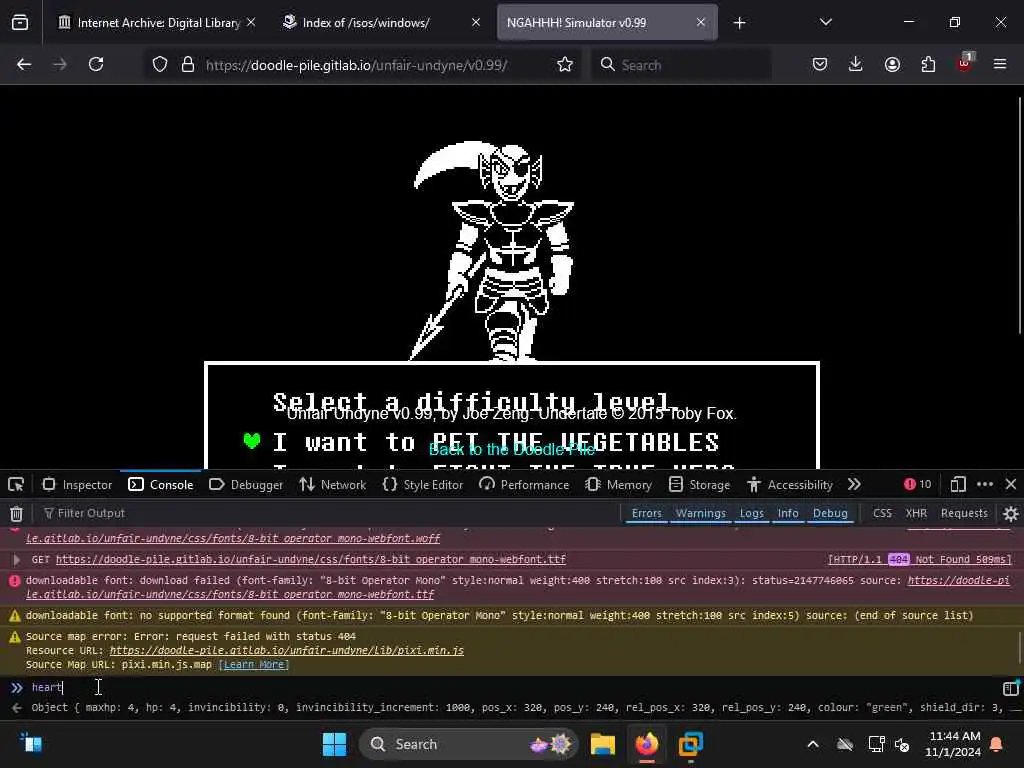The image size is (1024, 768).
Task: Open tracking protection shield icon
Action: tap(160, 65)
